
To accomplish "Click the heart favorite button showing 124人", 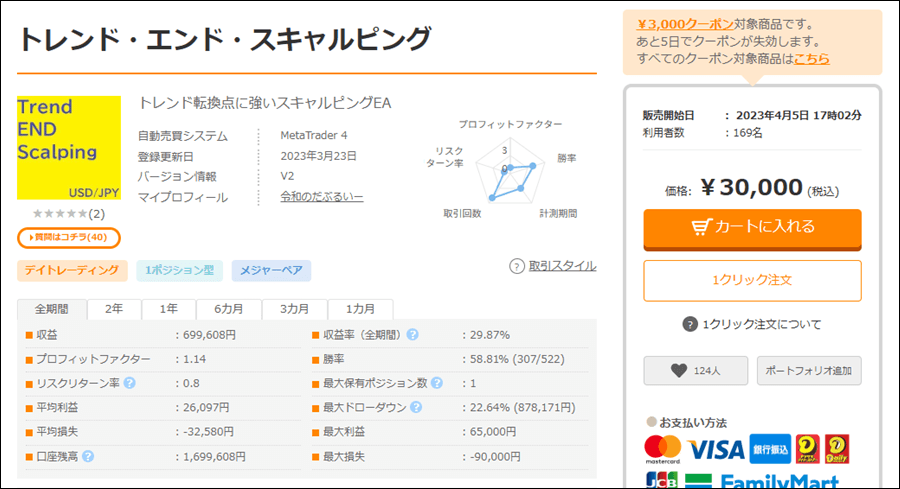I will pyautogui.click(x=696, y=371).
